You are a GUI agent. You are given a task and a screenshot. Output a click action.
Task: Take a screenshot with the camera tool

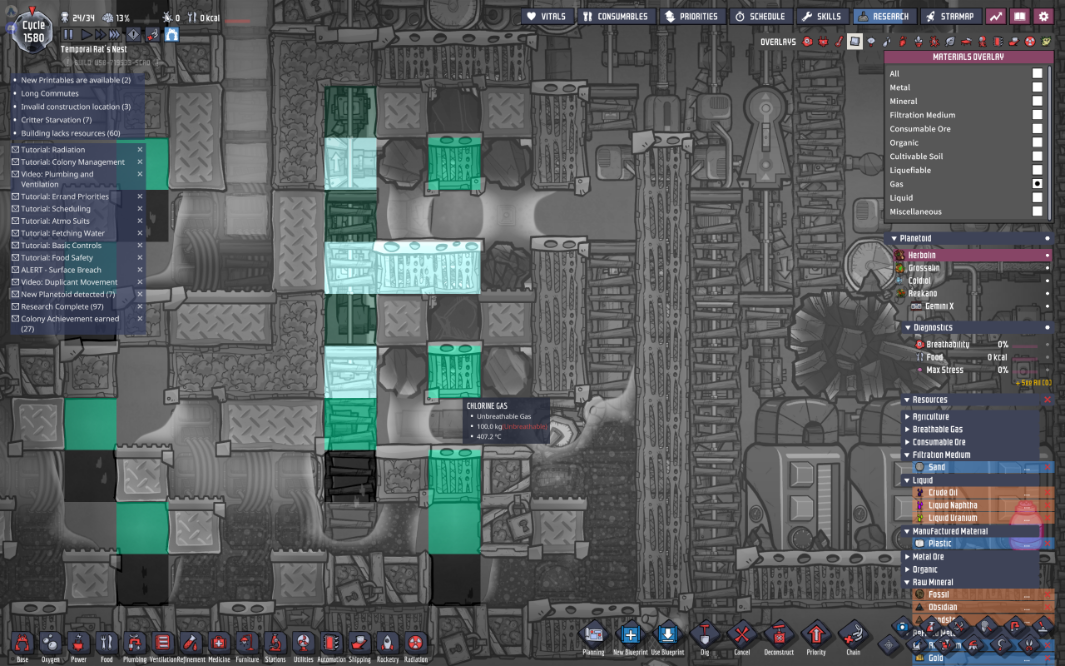pyautogui.click(x=902, y=627)
